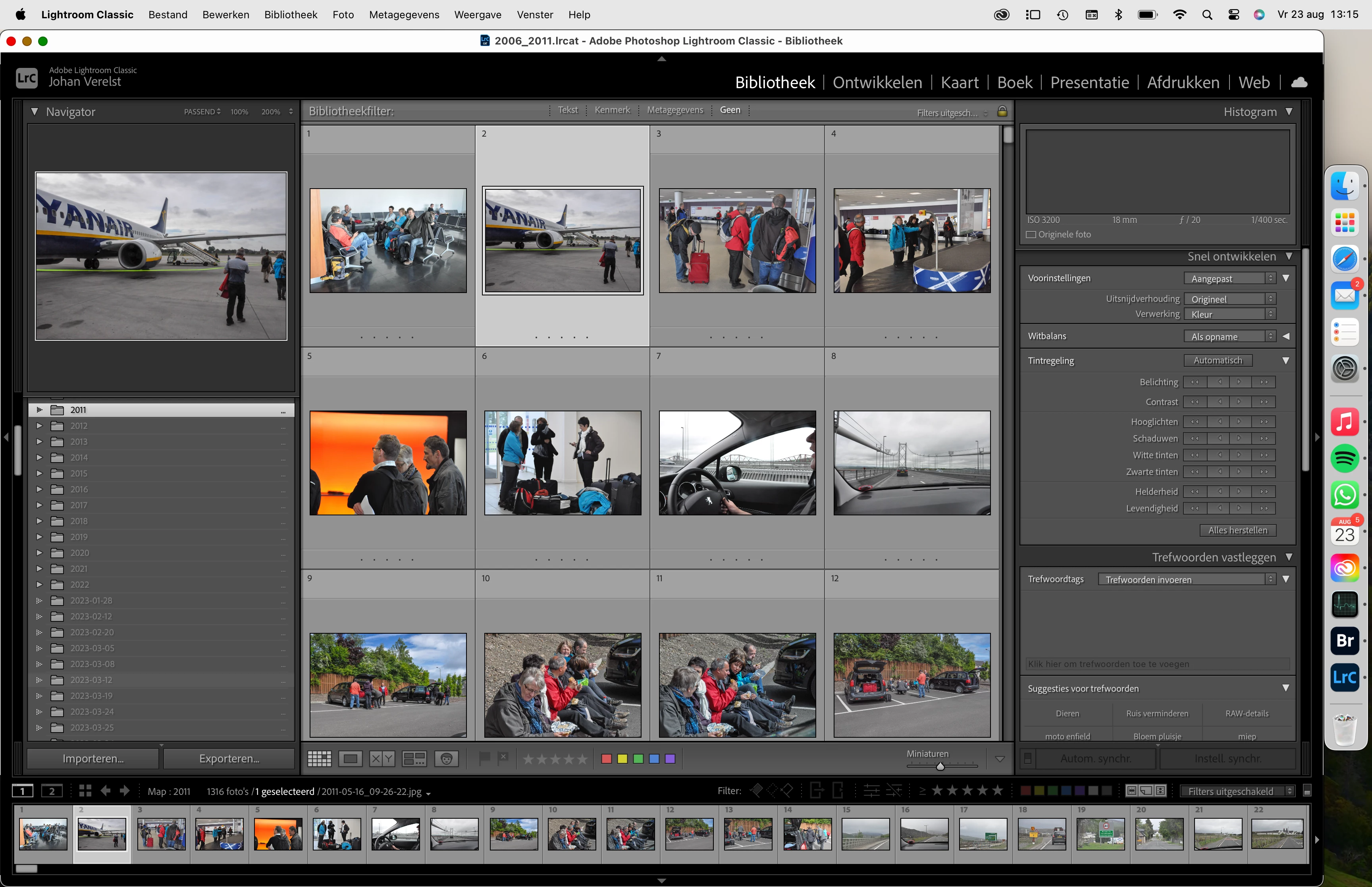Click the trefwoorden input field
Viewport: 1372px width, 887px height.
pyautogui.click(x=1157, y=663)
